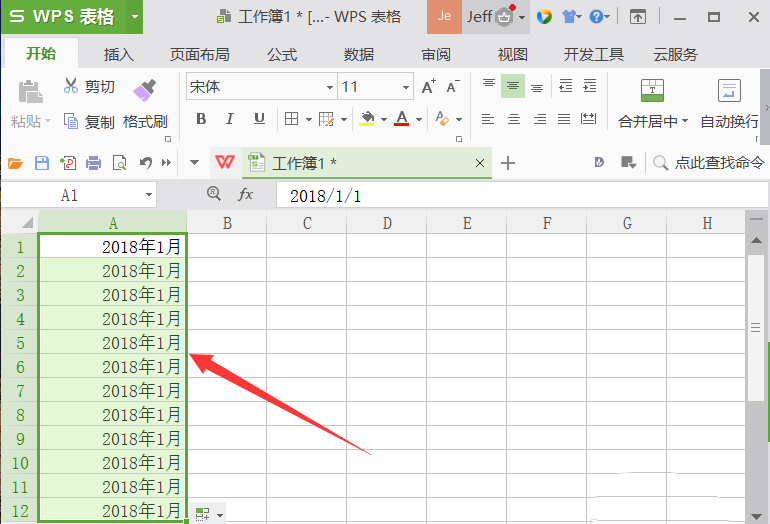Click the 复制 copy button
The height and width of the screenshot is (524, 770).
[x=90, y=121]
